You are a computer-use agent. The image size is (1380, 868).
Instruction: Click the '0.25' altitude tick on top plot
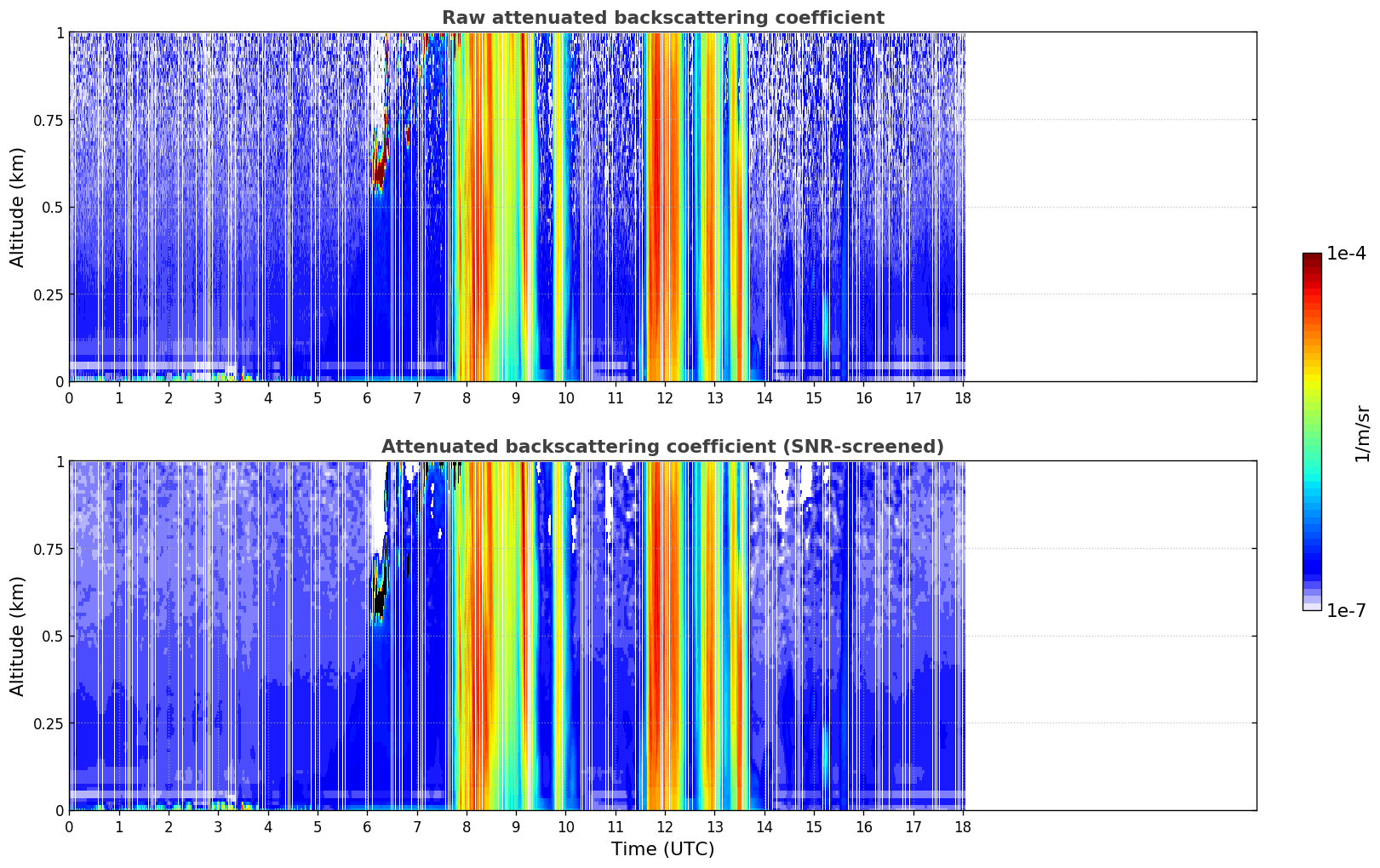tap(49, 294)
